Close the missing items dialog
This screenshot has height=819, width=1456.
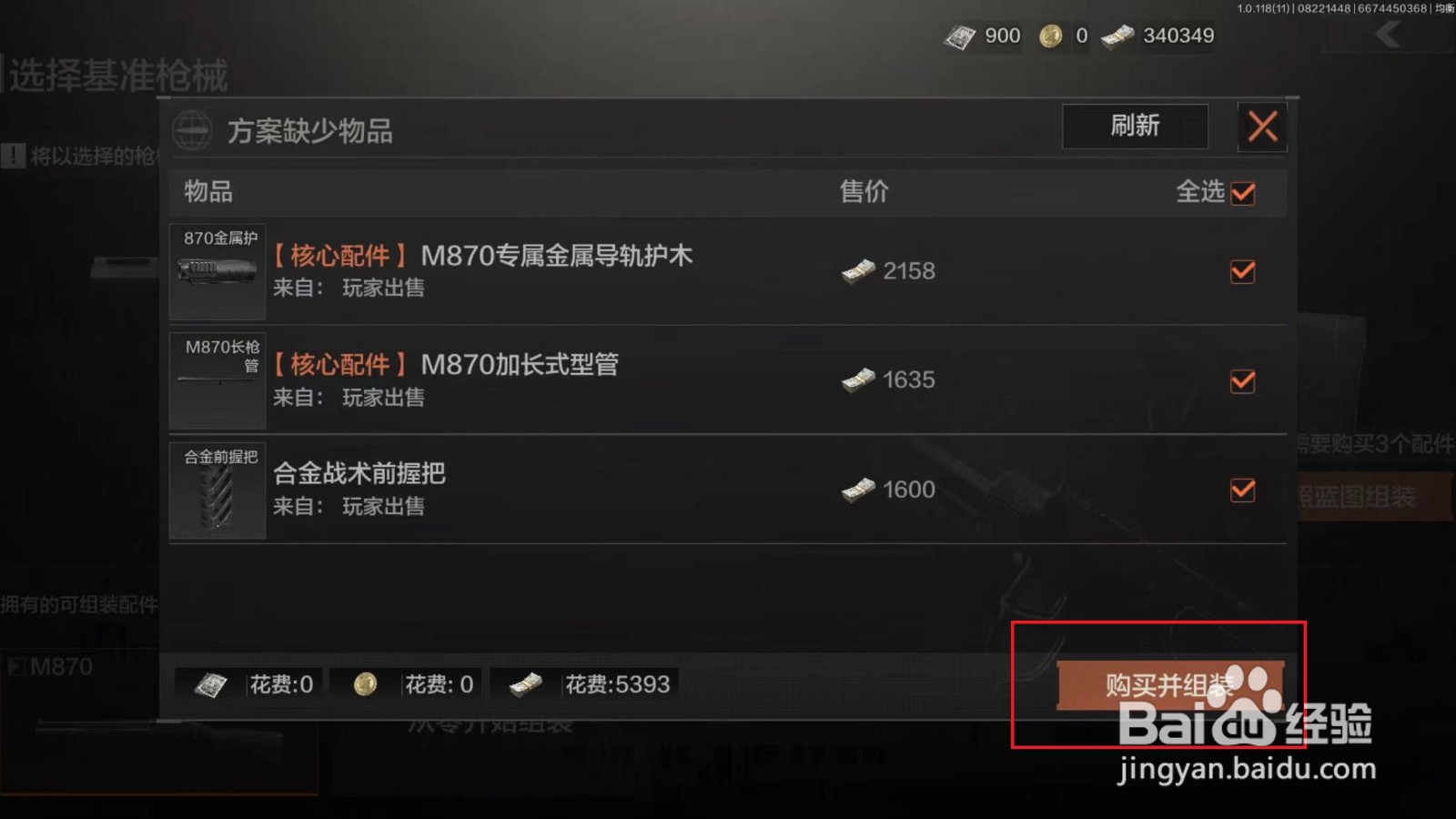tap(1262, 126)
